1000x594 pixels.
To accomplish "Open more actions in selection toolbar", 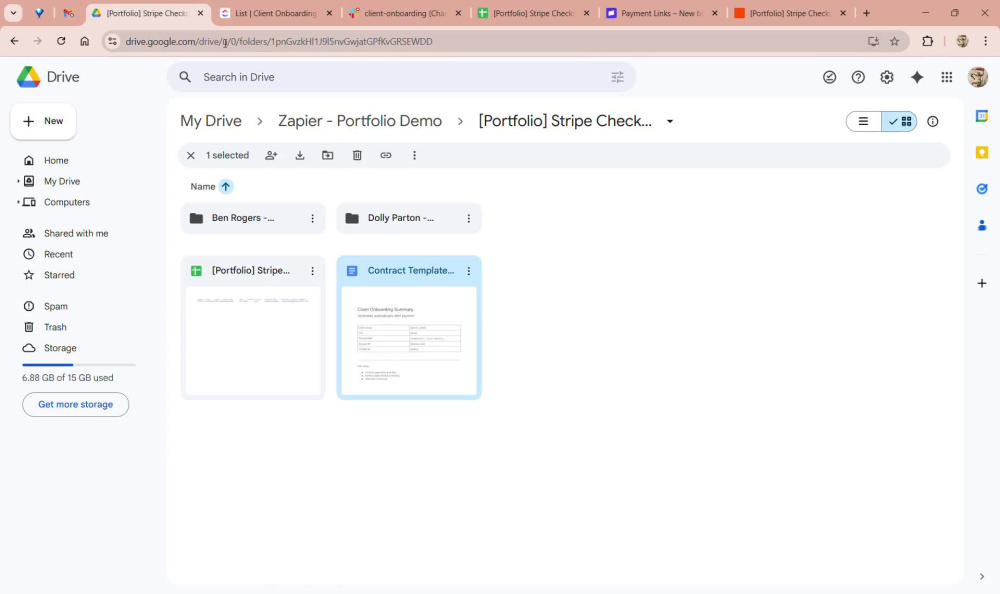I will coord(415,155).
